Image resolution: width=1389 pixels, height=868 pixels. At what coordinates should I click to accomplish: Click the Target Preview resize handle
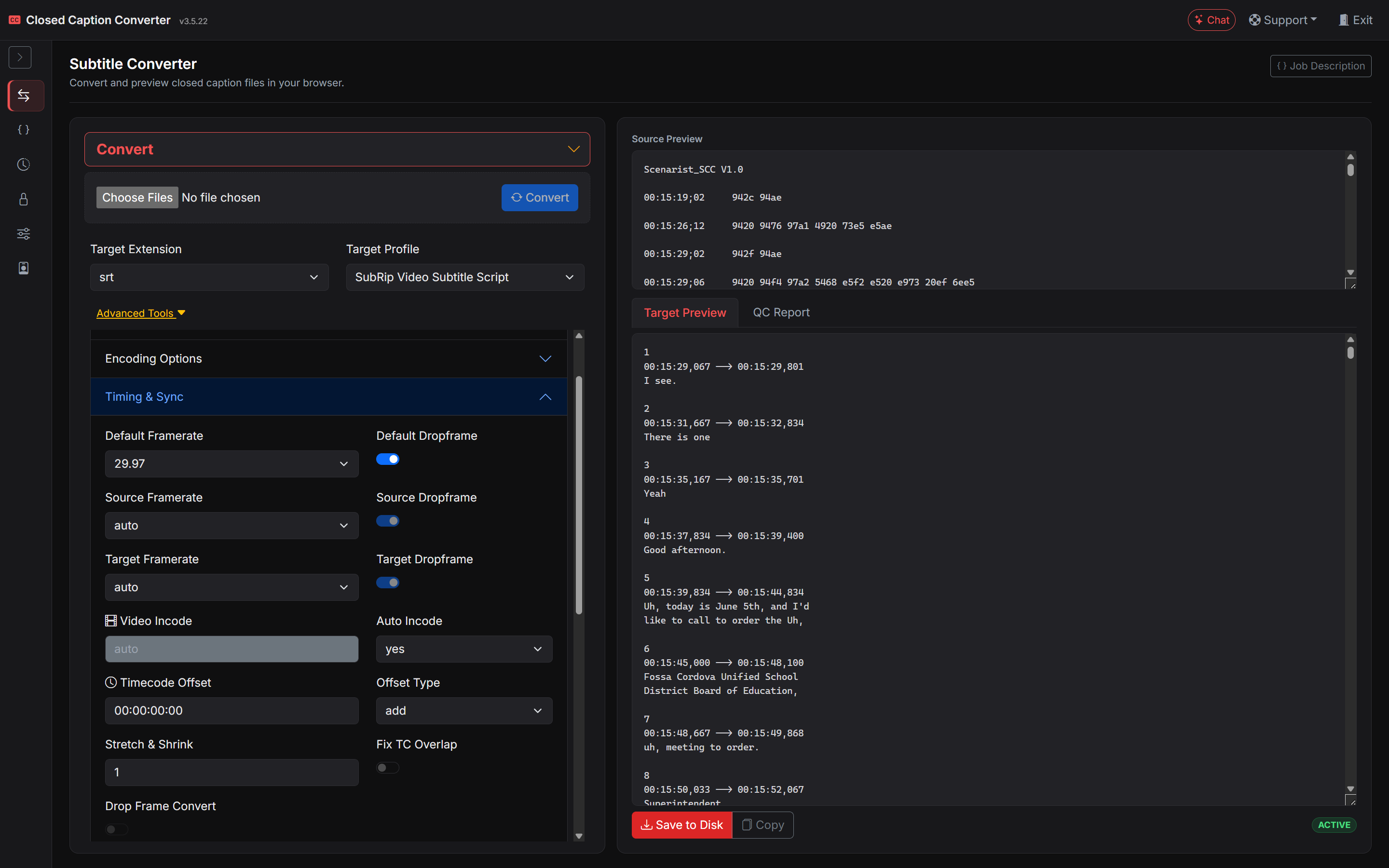point(1350,800)
